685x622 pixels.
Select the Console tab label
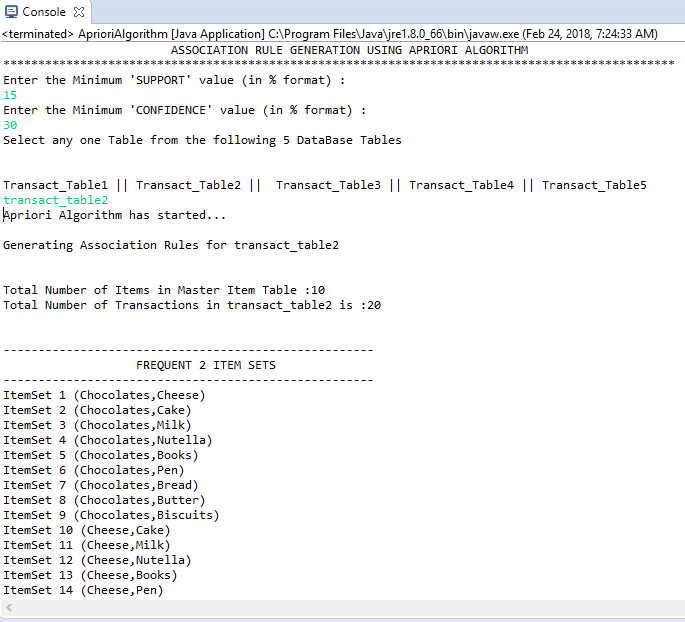[x=43, y=12]
